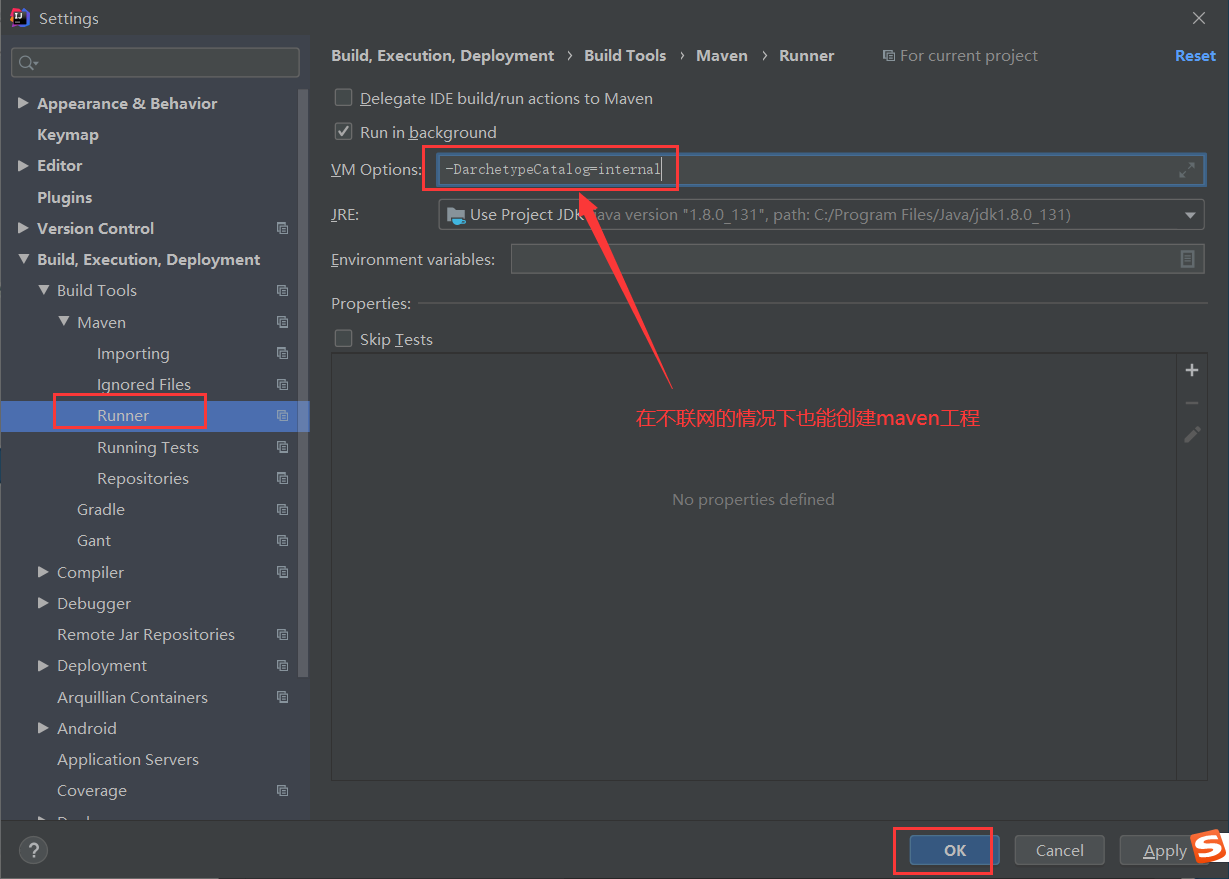1229x879 pixels.
Task: Click the settings search box
Action: point(155,62)
